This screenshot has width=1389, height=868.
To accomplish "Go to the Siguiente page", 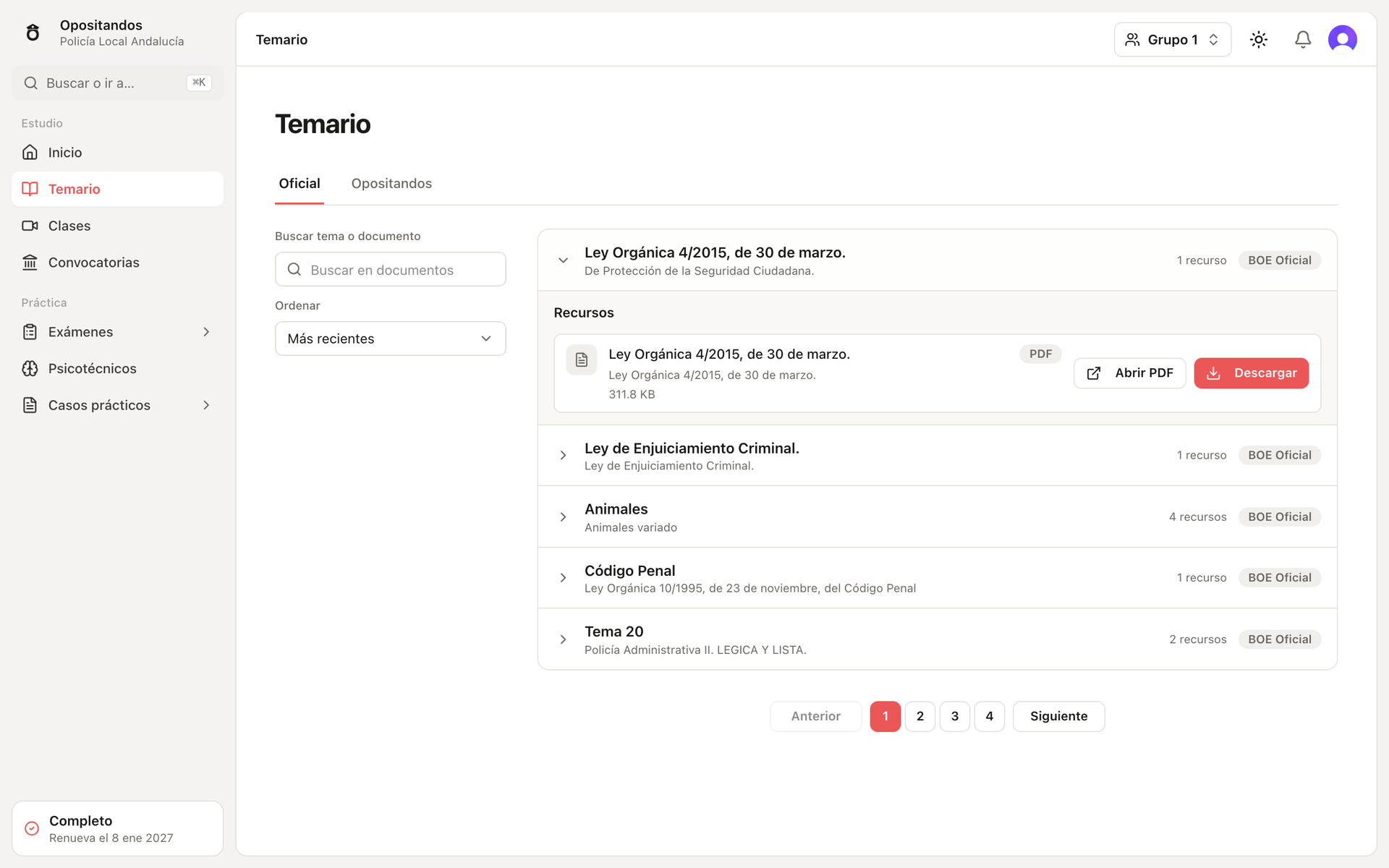I will click(1059, 716).
